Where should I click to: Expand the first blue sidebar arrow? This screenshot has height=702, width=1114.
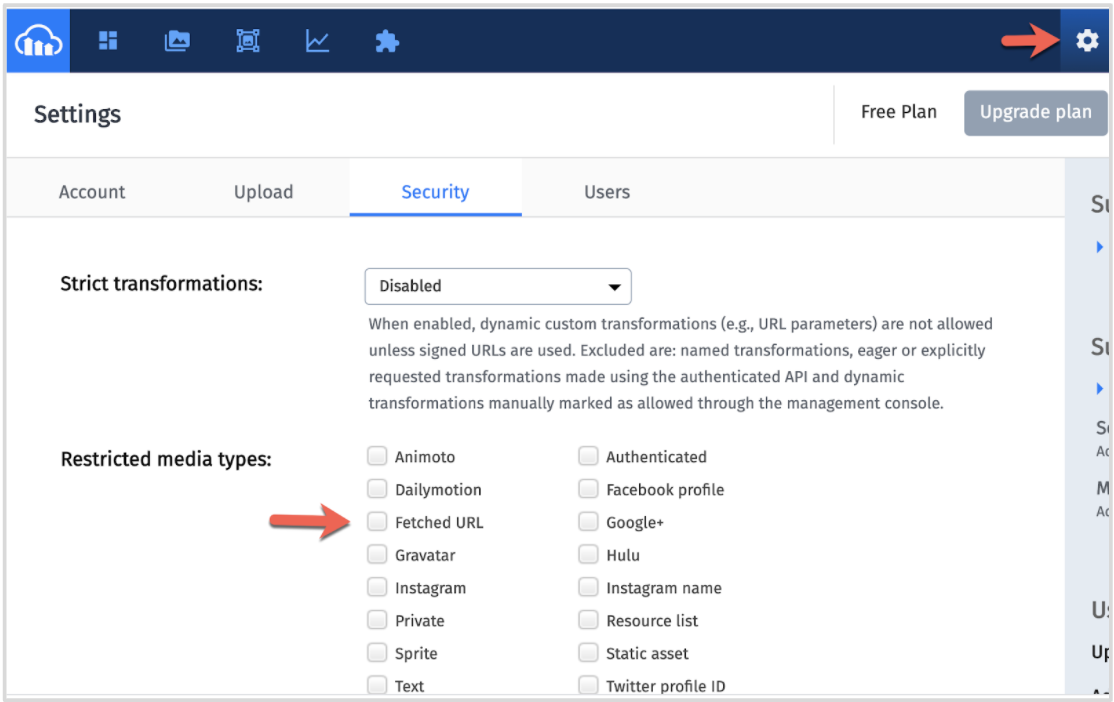(1100, 247)
